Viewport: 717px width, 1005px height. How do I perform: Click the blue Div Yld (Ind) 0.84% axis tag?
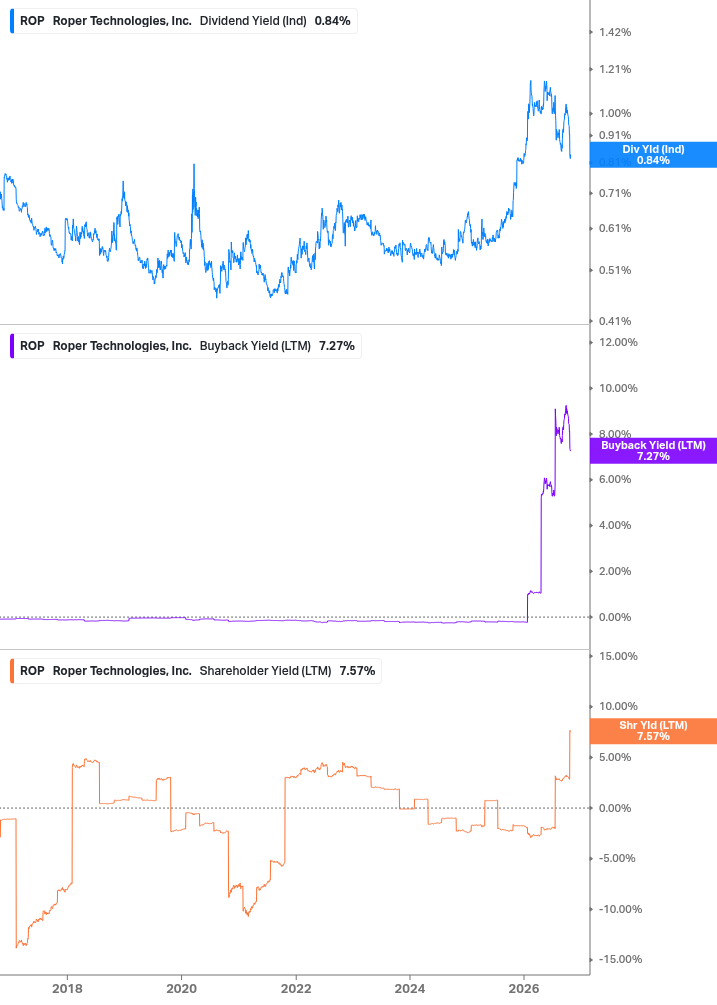pos(653,154)
